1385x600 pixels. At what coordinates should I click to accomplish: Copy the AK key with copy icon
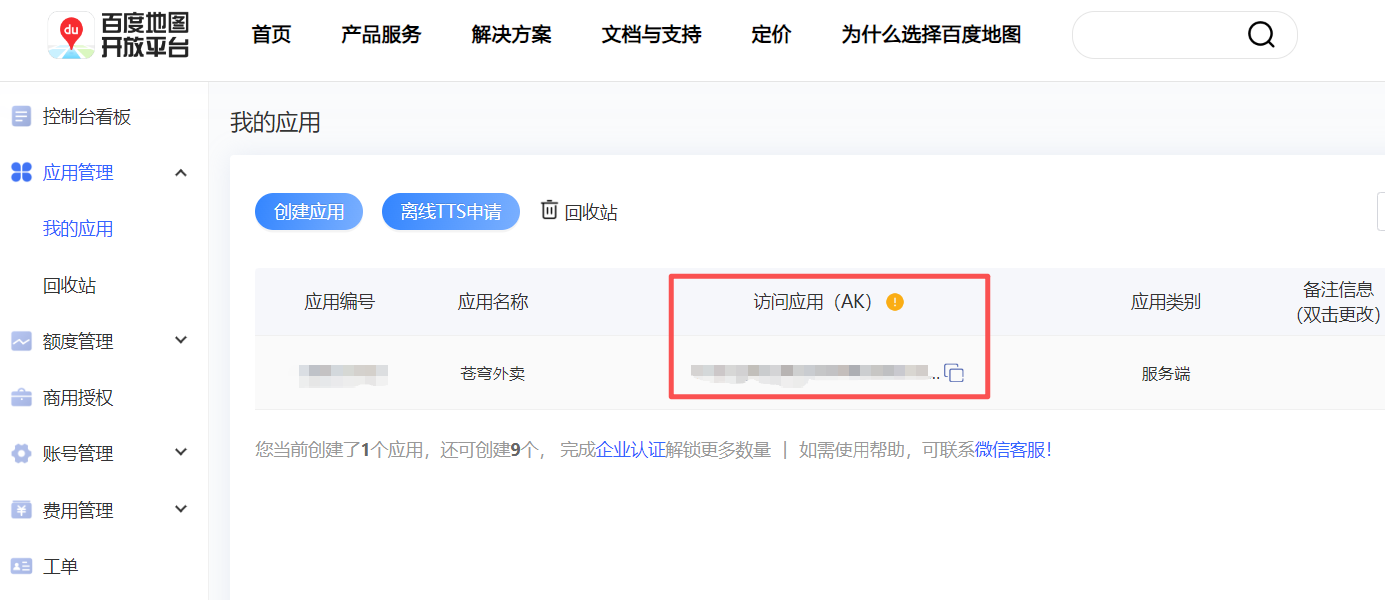(x=954, y=373)
